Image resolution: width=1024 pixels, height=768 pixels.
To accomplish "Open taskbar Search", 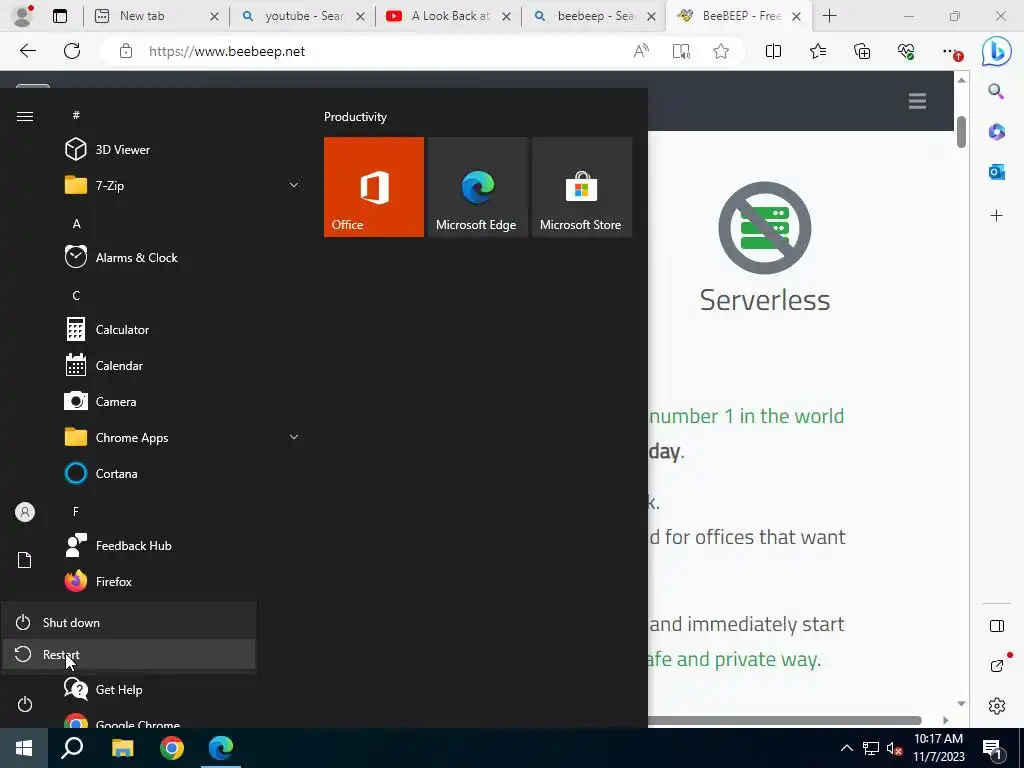I will tap(72, 748).
